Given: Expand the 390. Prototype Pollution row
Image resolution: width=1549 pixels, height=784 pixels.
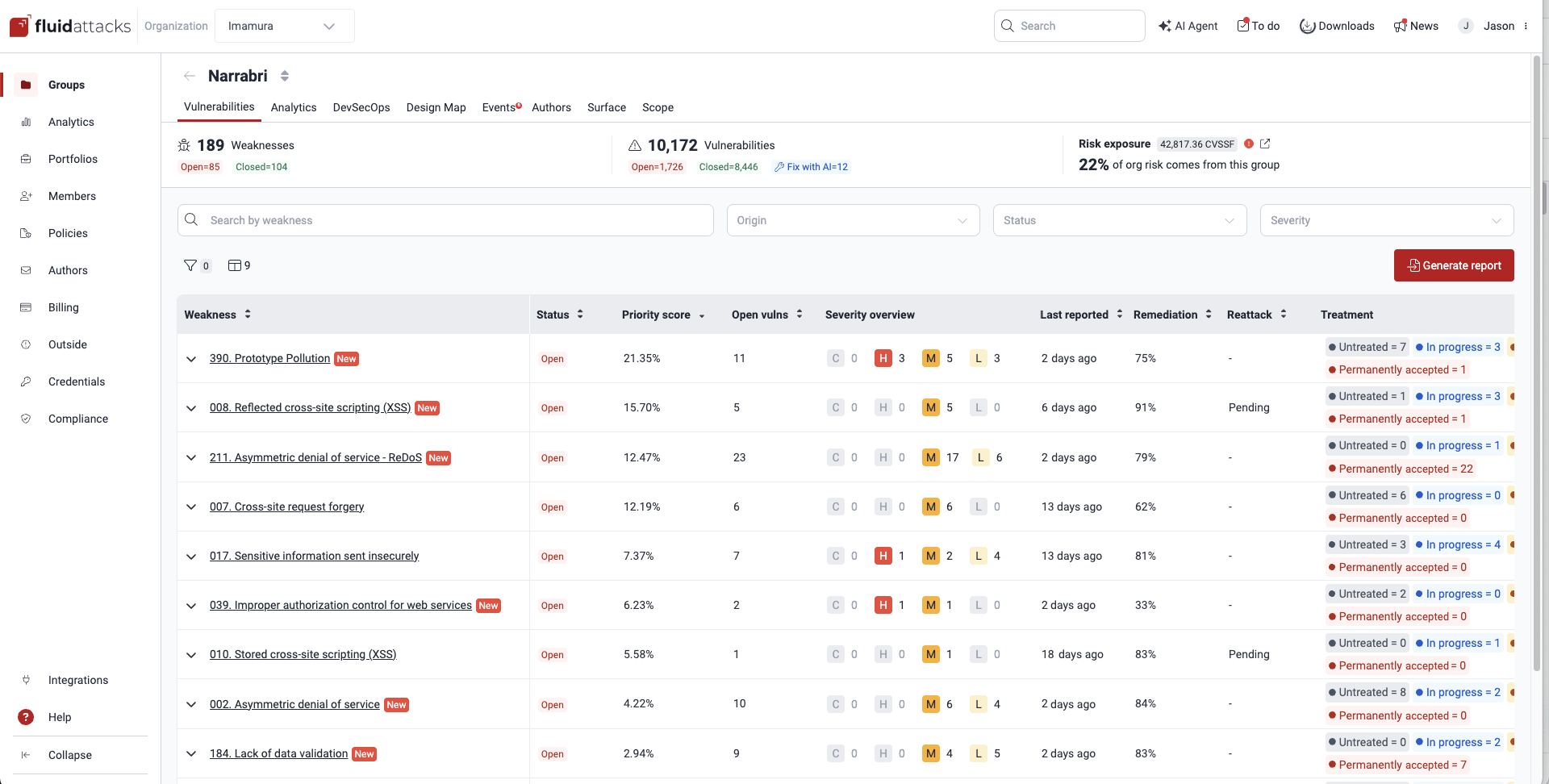Looking at the screenshot, I should coord(191,359).
